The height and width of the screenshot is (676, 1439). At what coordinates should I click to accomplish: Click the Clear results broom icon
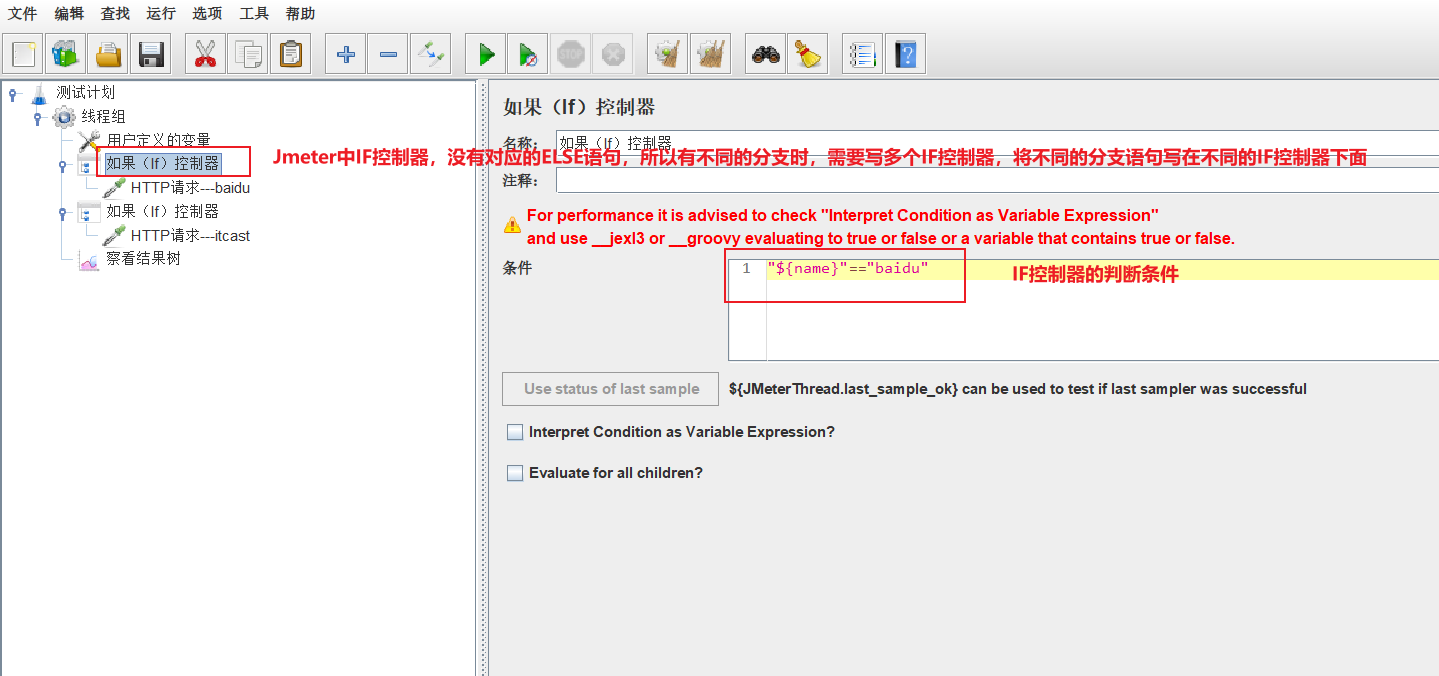click(667, 54)
